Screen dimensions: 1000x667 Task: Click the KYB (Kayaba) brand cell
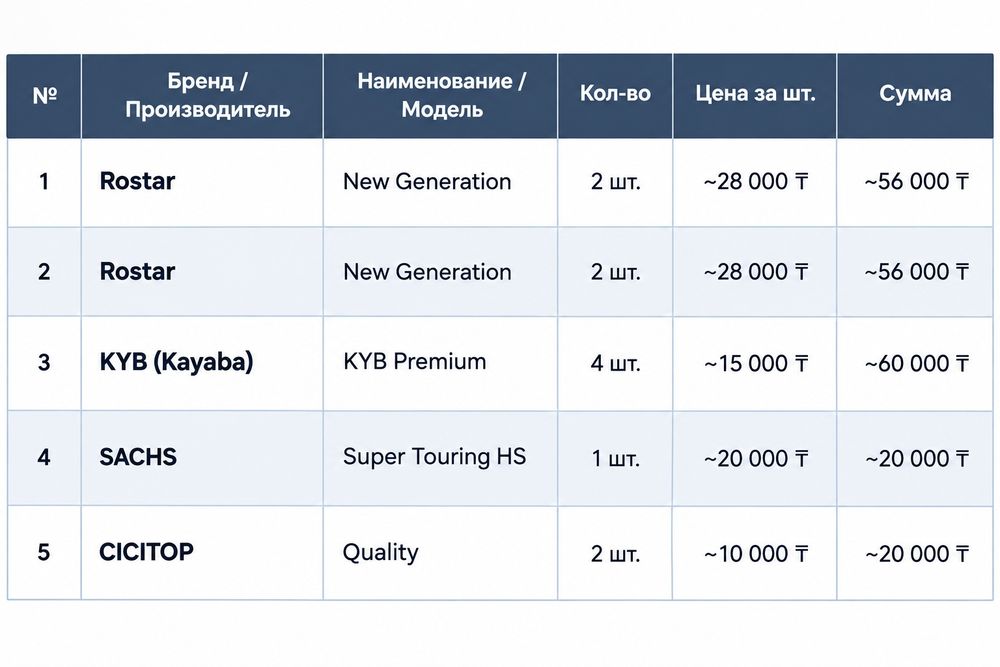[202, 363]
